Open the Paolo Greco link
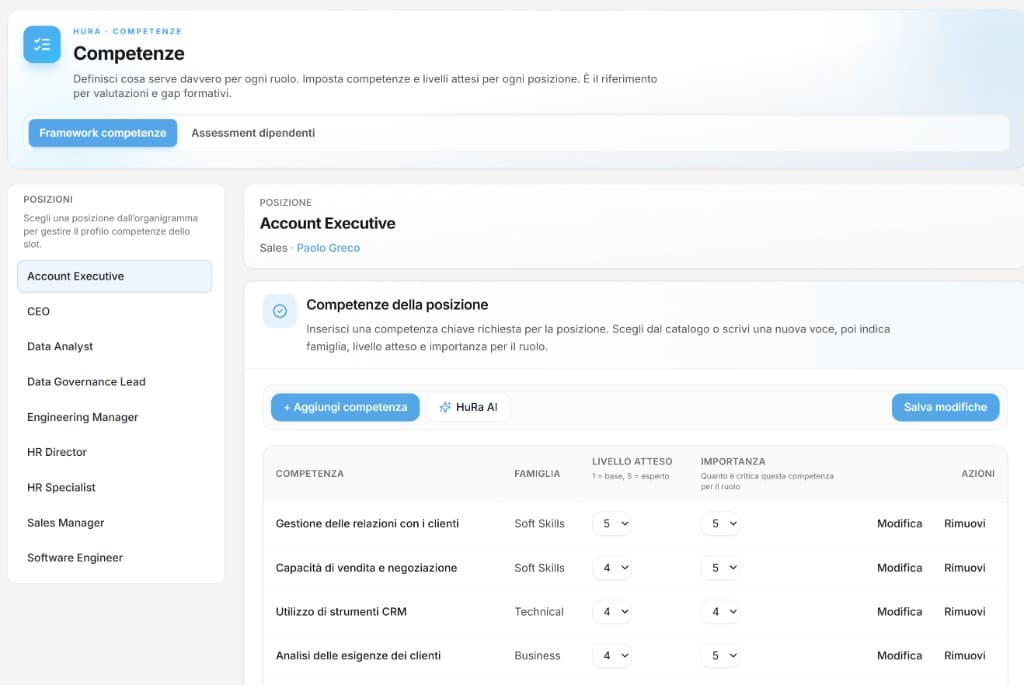The width and height of the screenshot is (1024, 685). coord(328,248)
